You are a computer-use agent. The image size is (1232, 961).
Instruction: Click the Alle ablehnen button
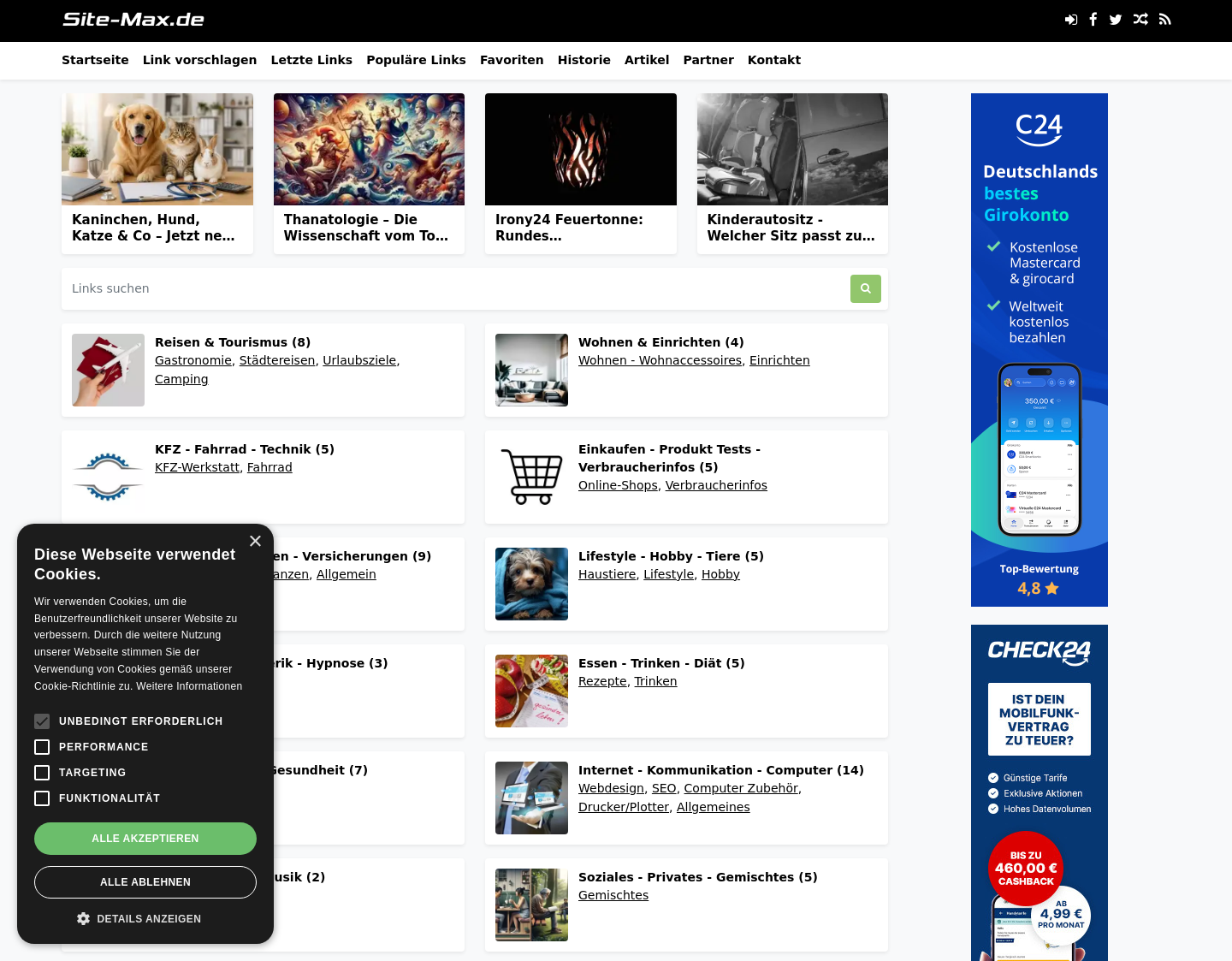(x=145, y=882)
